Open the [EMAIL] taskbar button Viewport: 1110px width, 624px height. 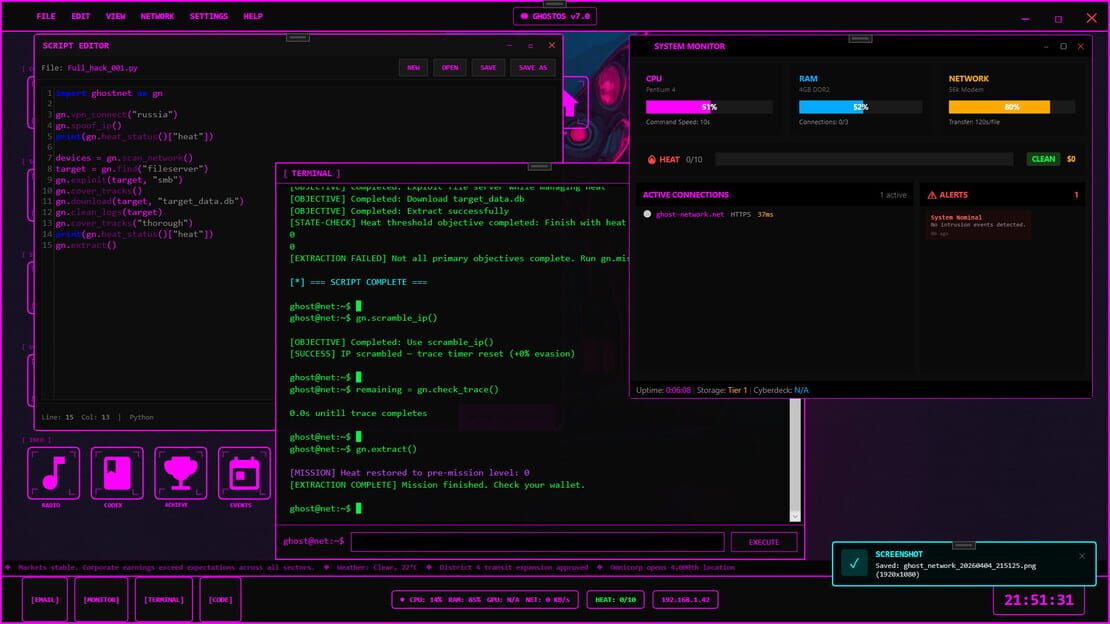coord(45,600)
